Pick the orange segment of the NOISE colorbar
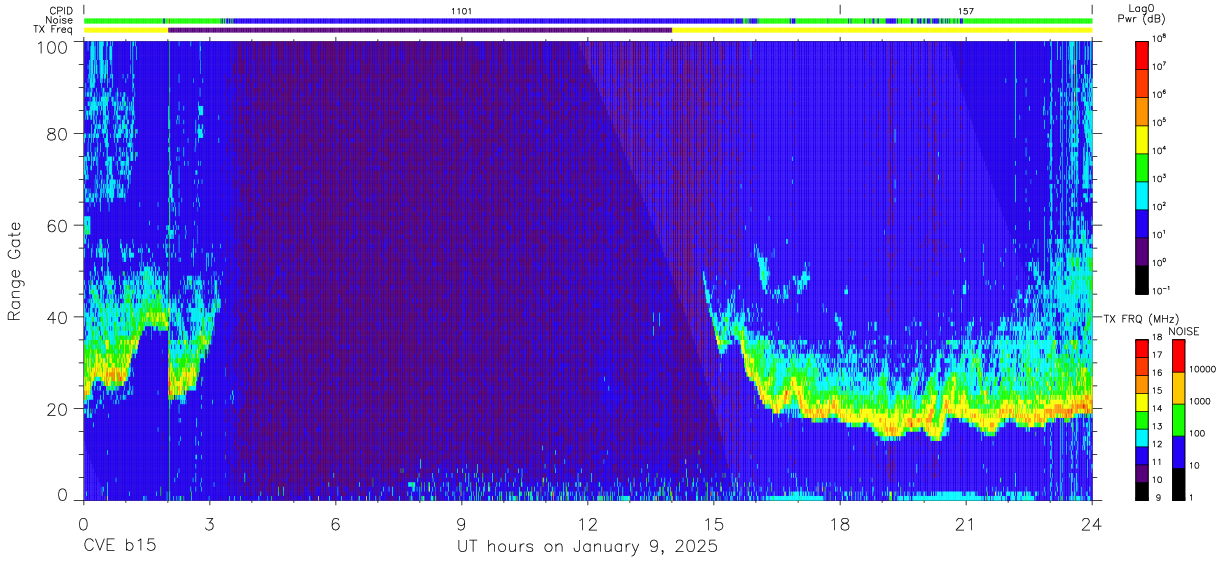1228x567 pixels. [x=1178, y=388]
